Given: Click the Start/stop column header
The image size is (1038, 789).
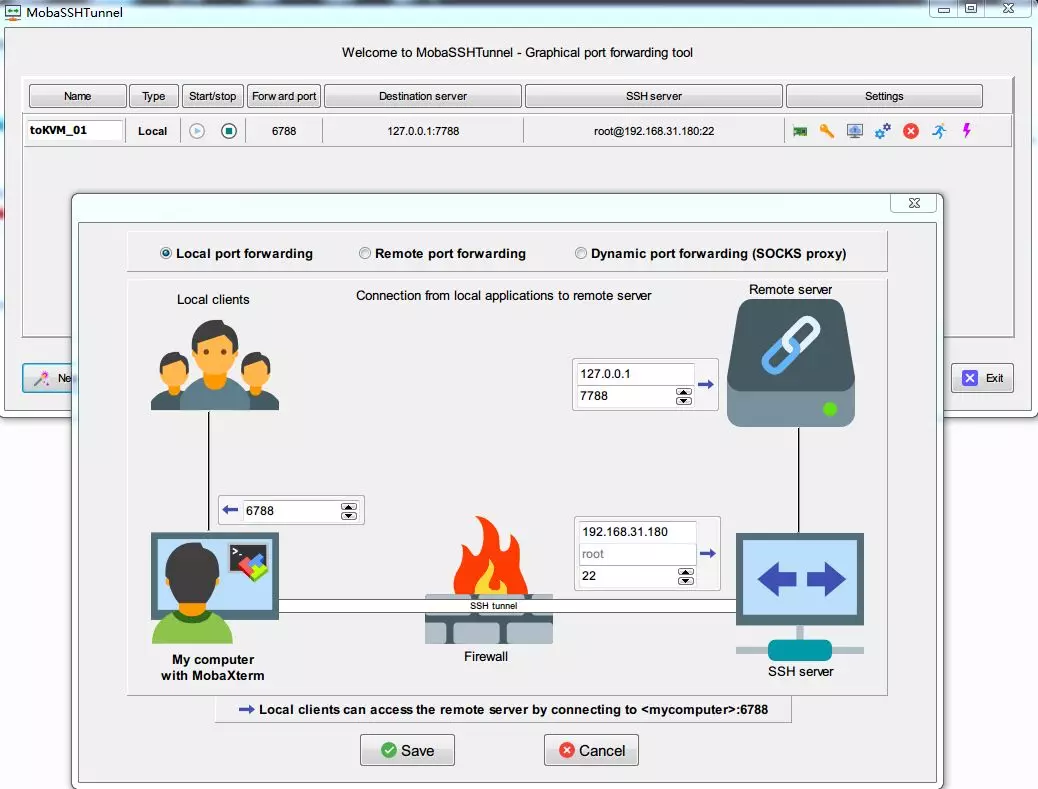Looking at the screenshot, I should click(212, 96).
